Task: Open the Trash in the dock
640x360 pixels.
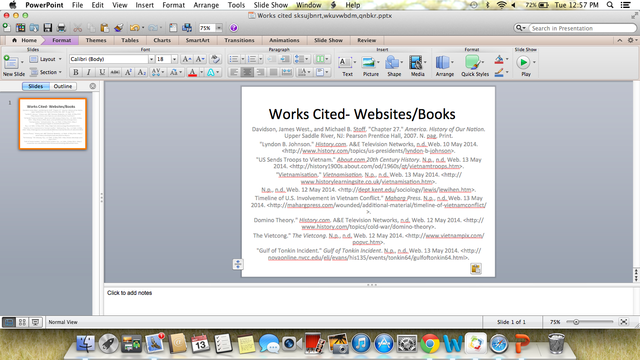Action: pyautogui.click(x=556, y=343)
